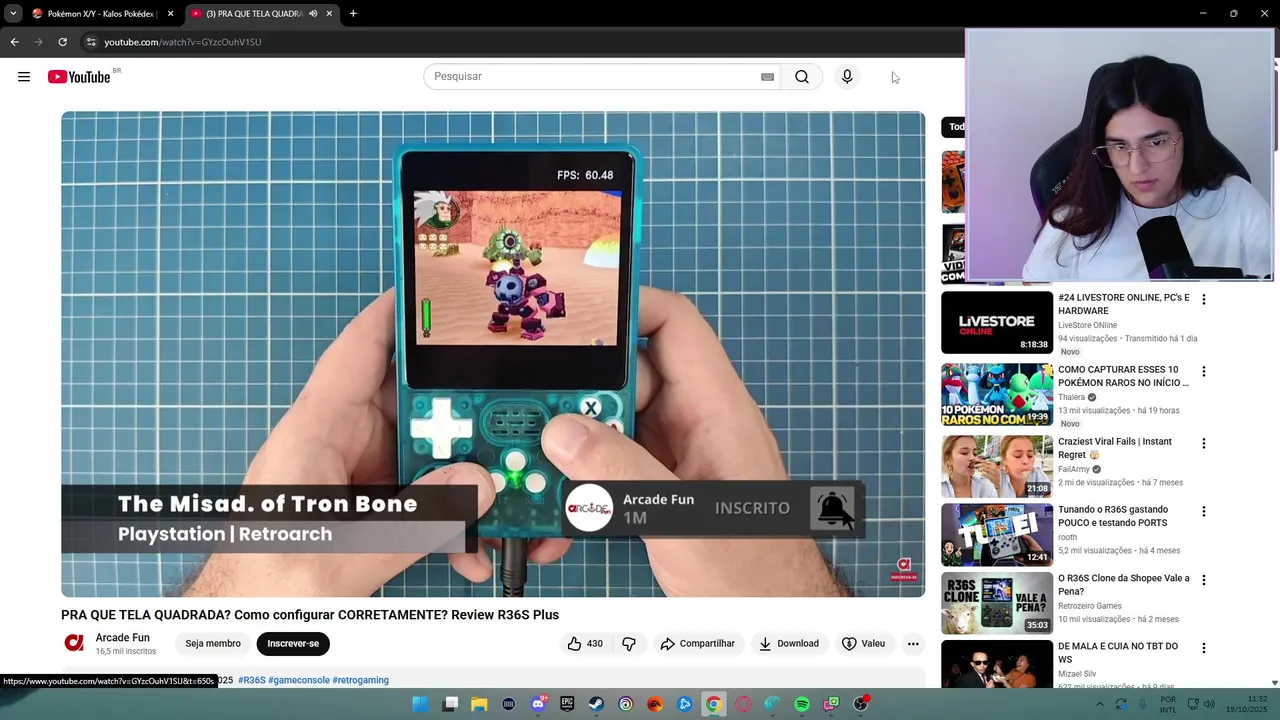Screen dimensions: 1280x720
Task: Reload the page in browser toolbar
Action: [x=62, y=42]
